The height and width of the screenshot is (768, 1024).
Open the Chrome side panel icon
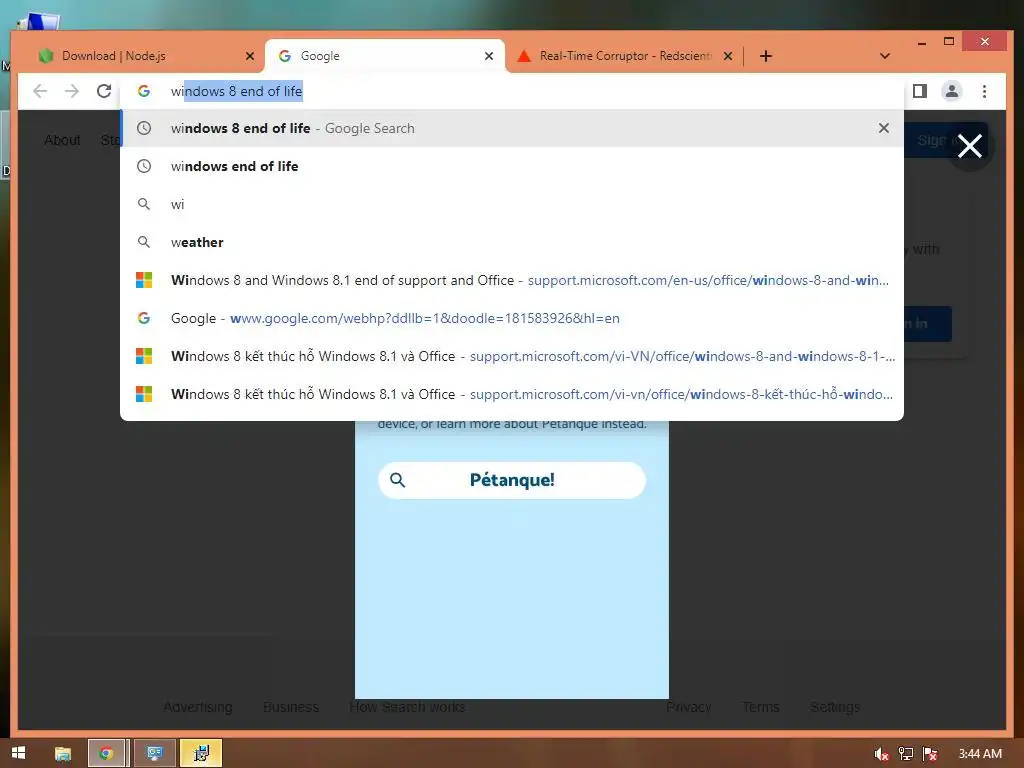pos(920,91)
